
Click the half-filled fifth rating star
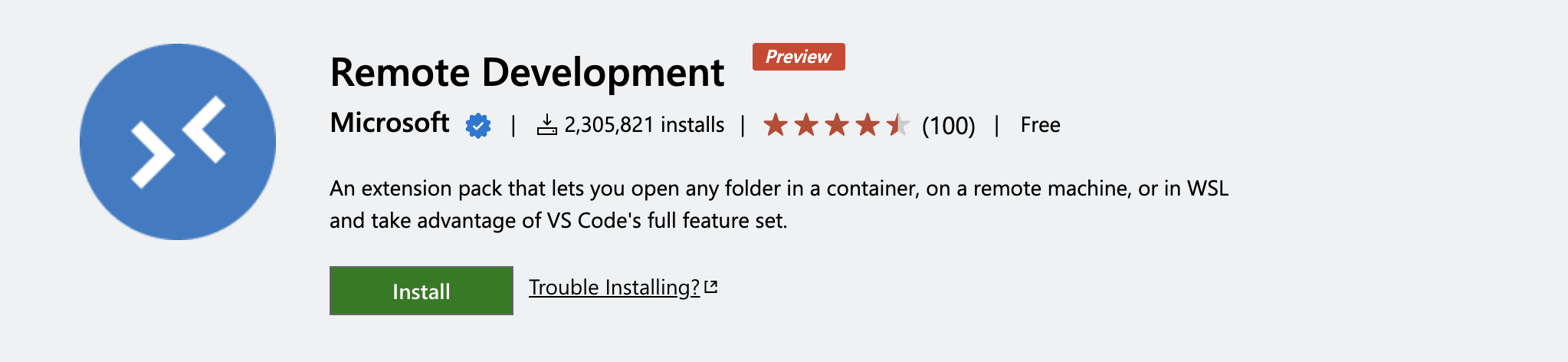[897, 124]
